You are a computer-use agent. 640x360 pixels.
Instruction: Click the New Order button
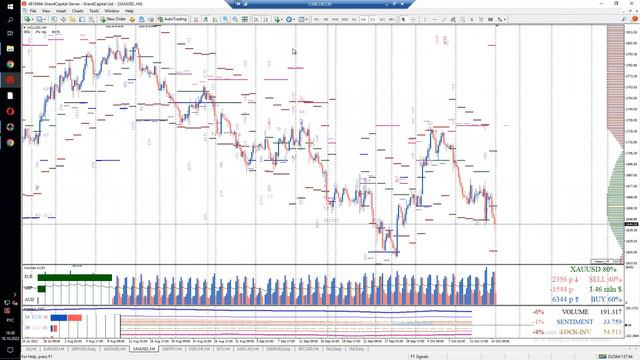point(113,19)
